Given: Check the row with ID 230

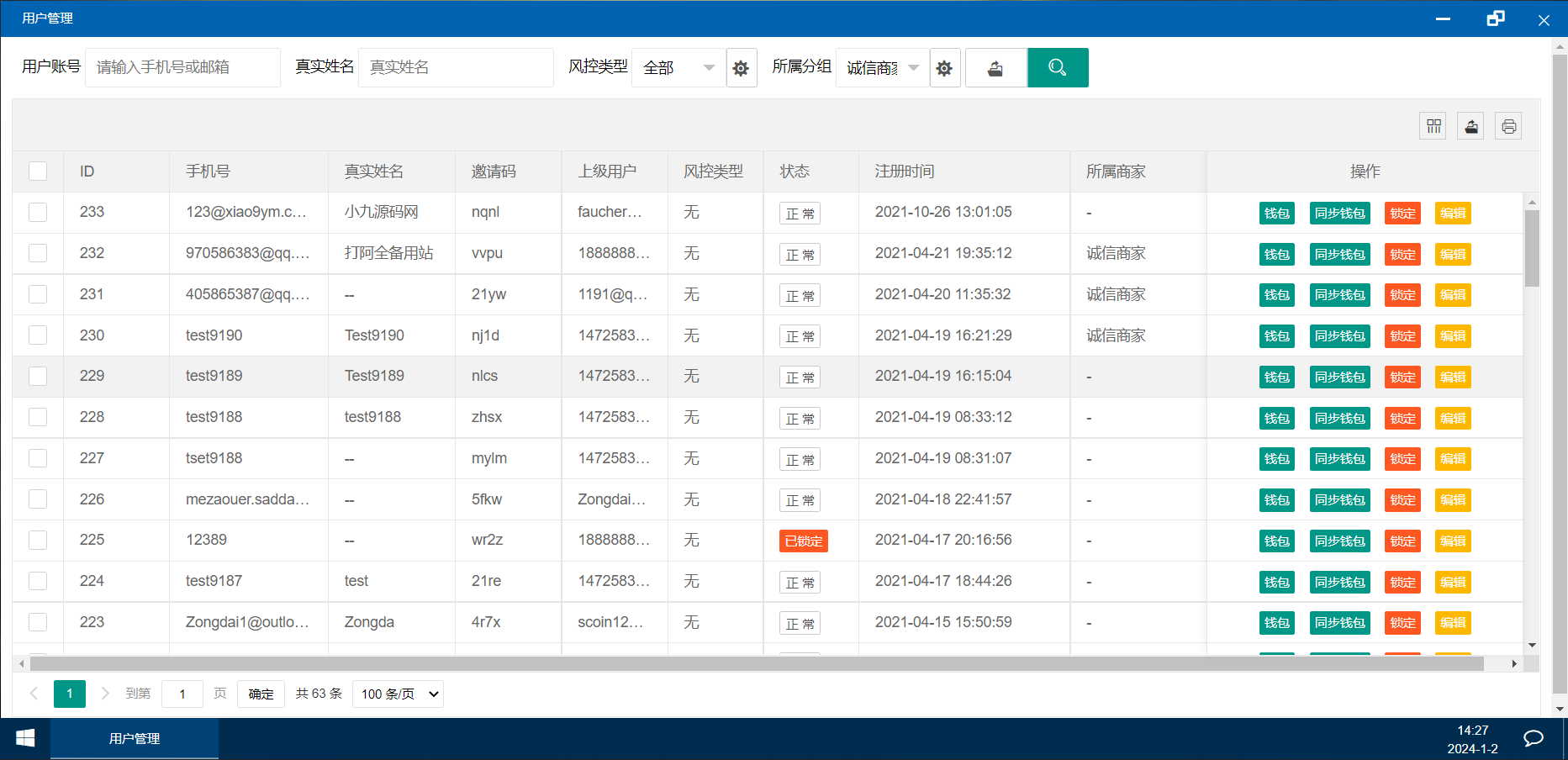Looking at the screenshot, I should coord(38,335).
